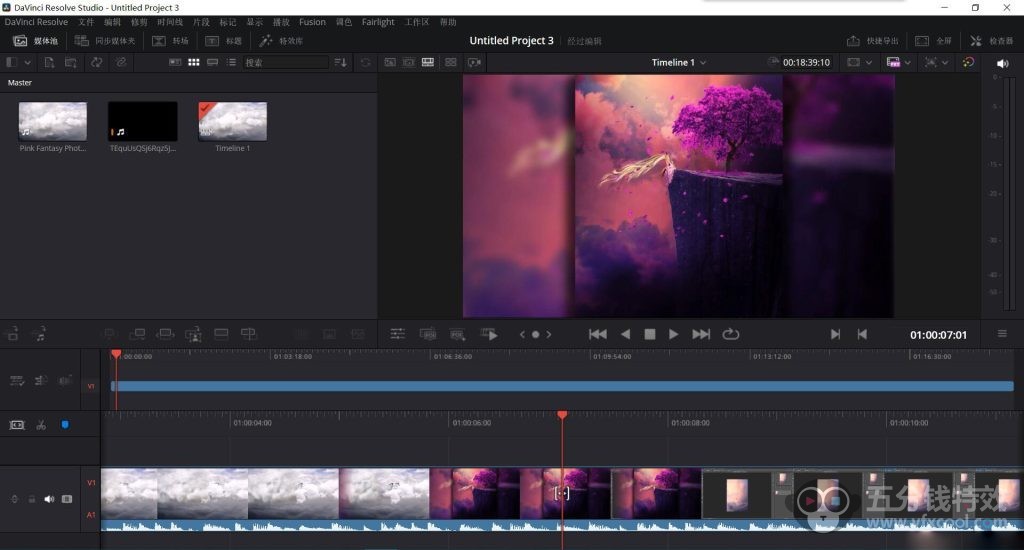Click the import media folder icon
The width and height of the screenshot is (1024, 550).
[x=71, y=63]
